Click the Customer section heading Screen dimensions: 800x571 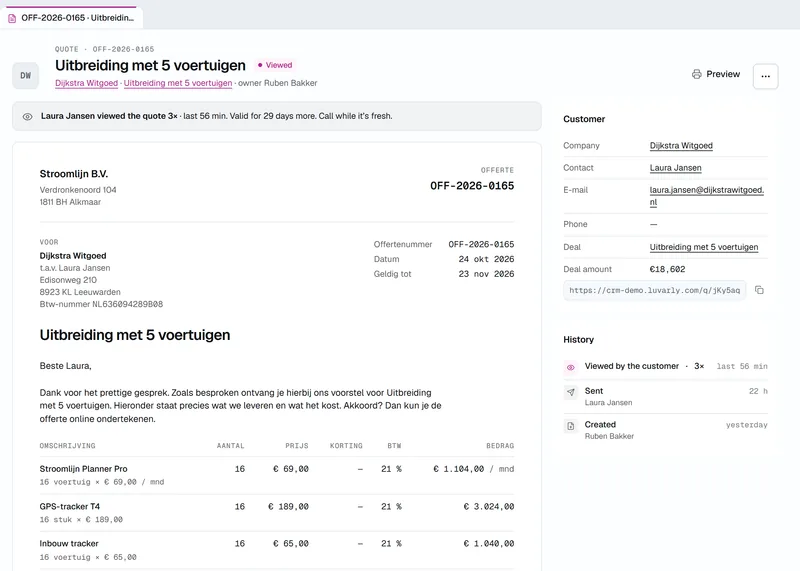(584, 119)
